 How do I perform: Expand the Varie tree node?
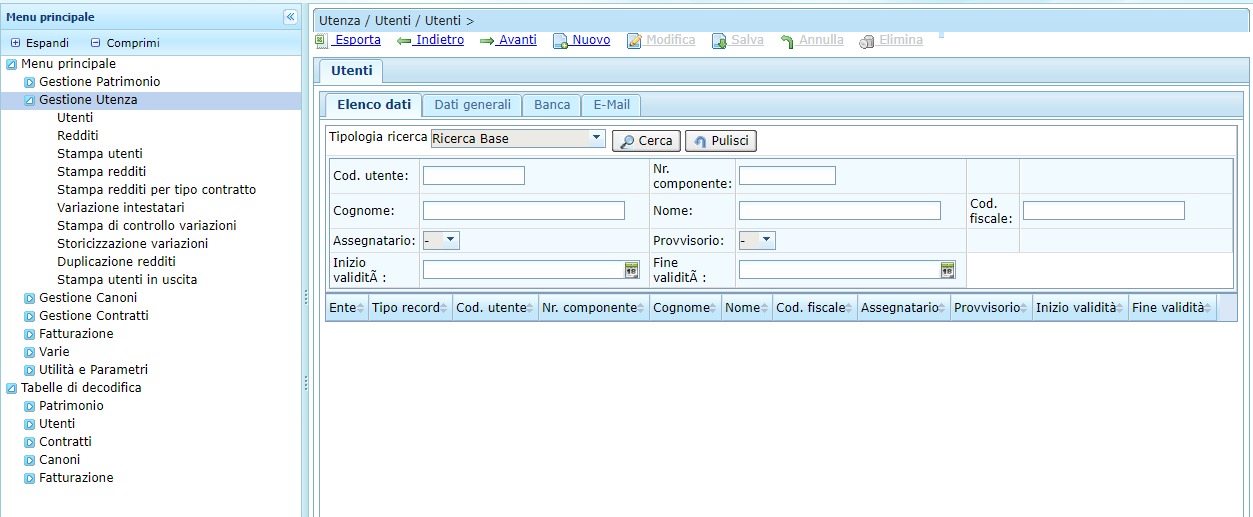[x=30, y=352]
